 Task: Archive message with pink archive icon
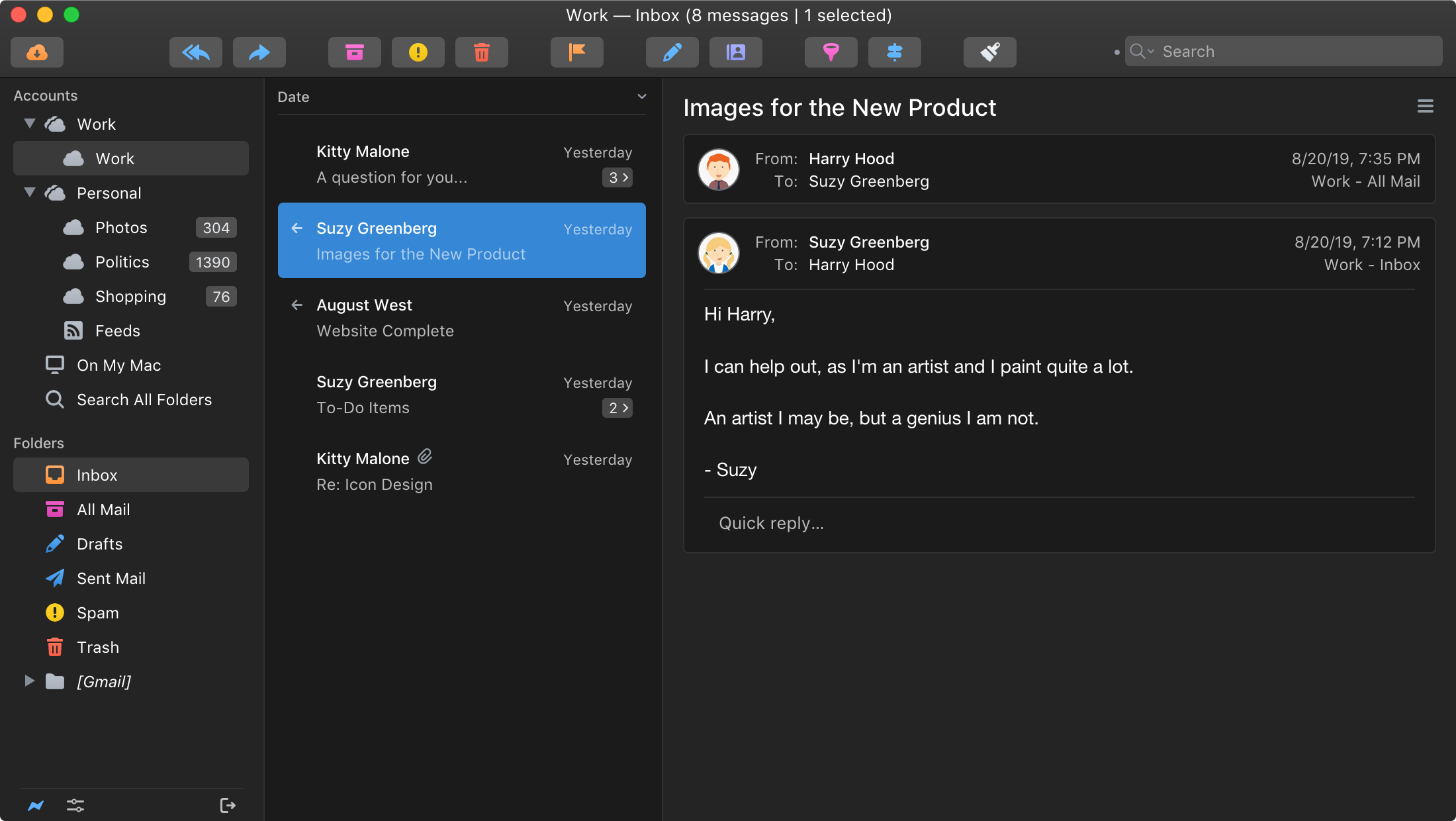click(x=354, y=52)
